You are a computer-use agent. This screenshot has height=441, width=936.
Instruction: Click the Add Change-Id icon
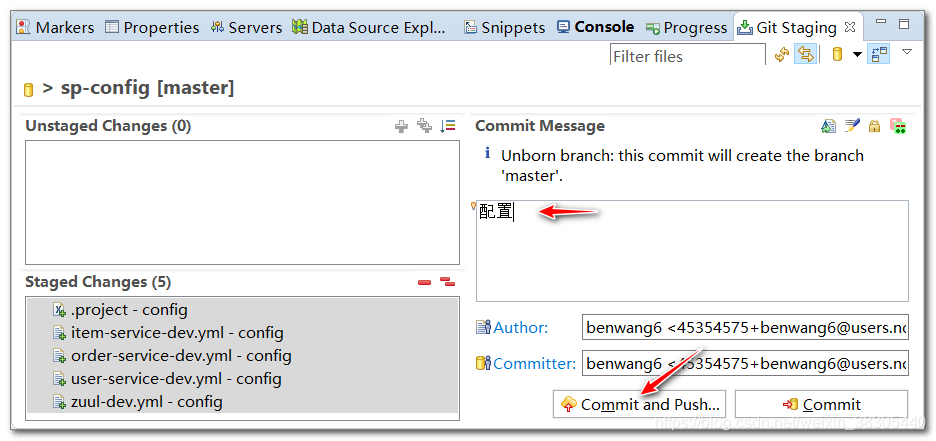point(898,126)
